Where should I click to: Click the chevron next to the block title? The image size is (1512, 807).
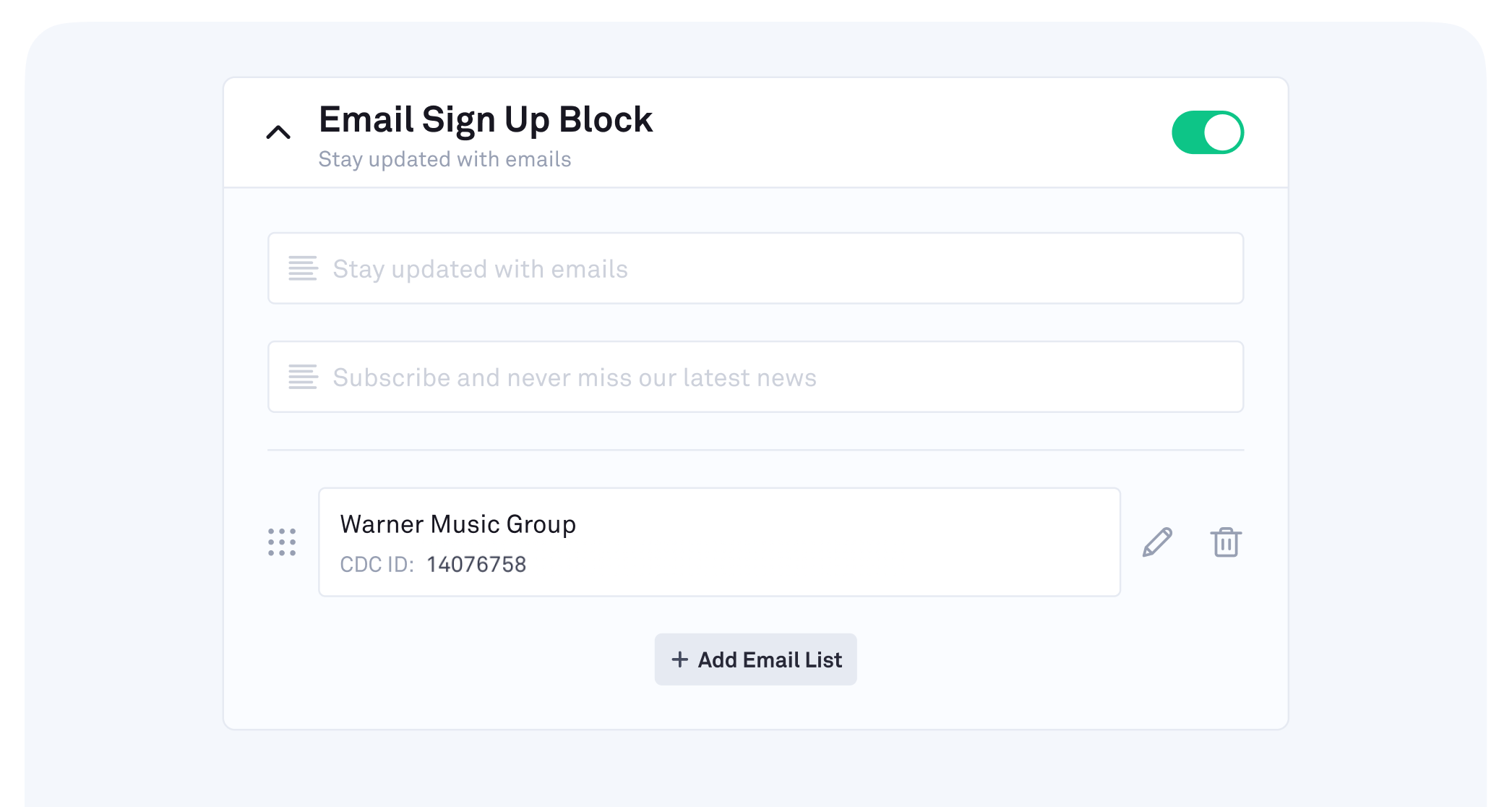coord(278,132)
